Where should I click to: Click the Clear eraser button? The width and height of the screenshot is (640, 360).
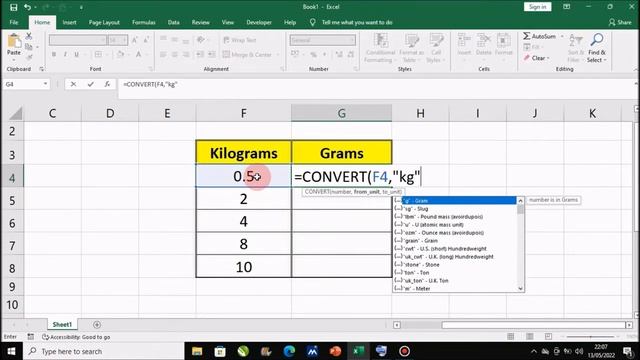coord(535,58)
